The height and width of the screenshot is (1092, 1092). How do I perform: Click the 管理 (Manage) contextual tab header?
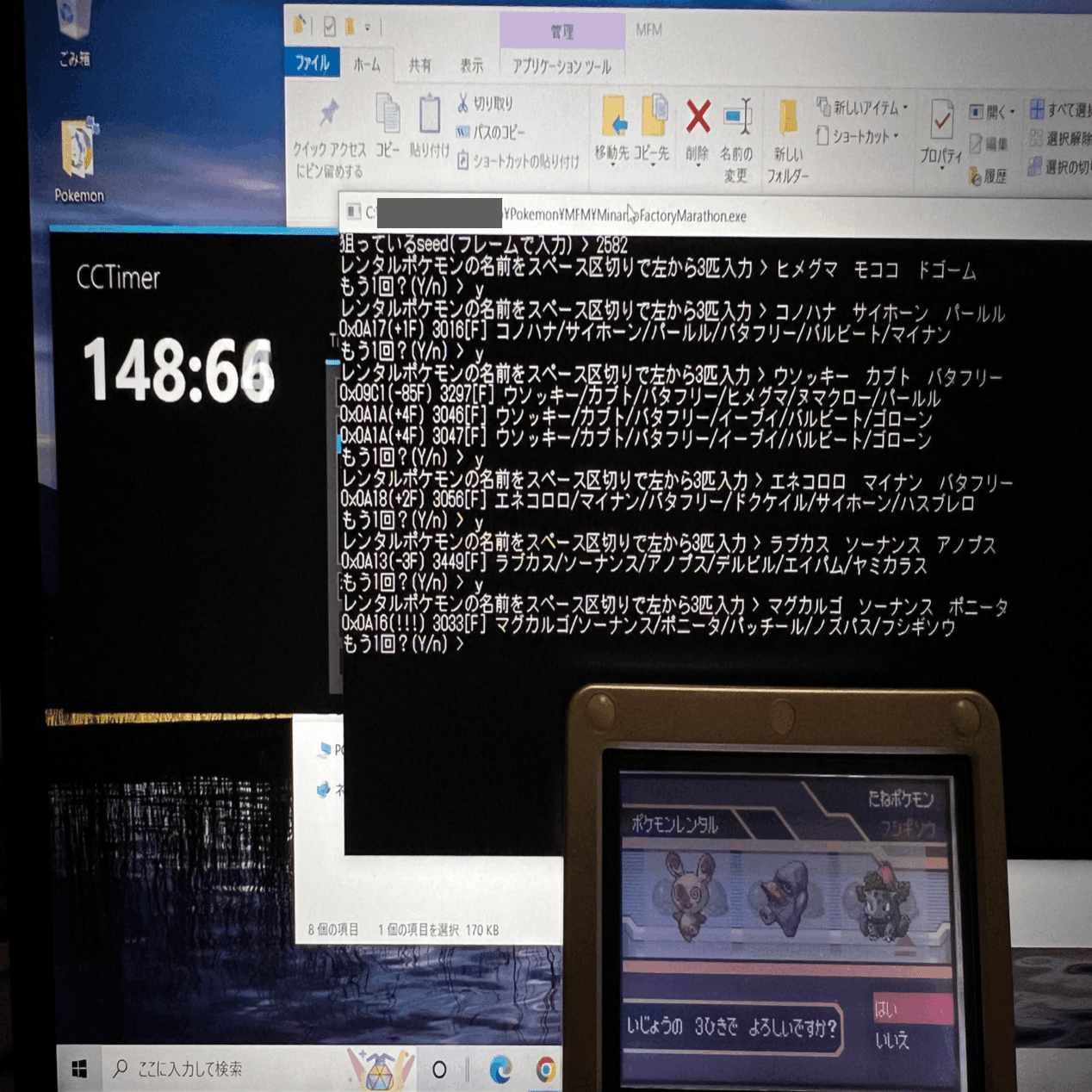[562, 31]
